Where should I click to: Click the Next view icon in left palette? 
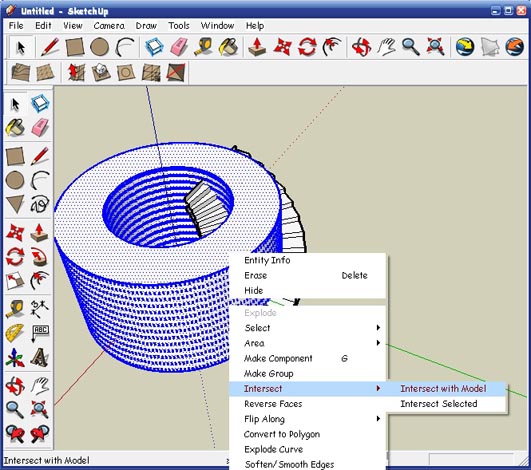click(x=40, y=434)
